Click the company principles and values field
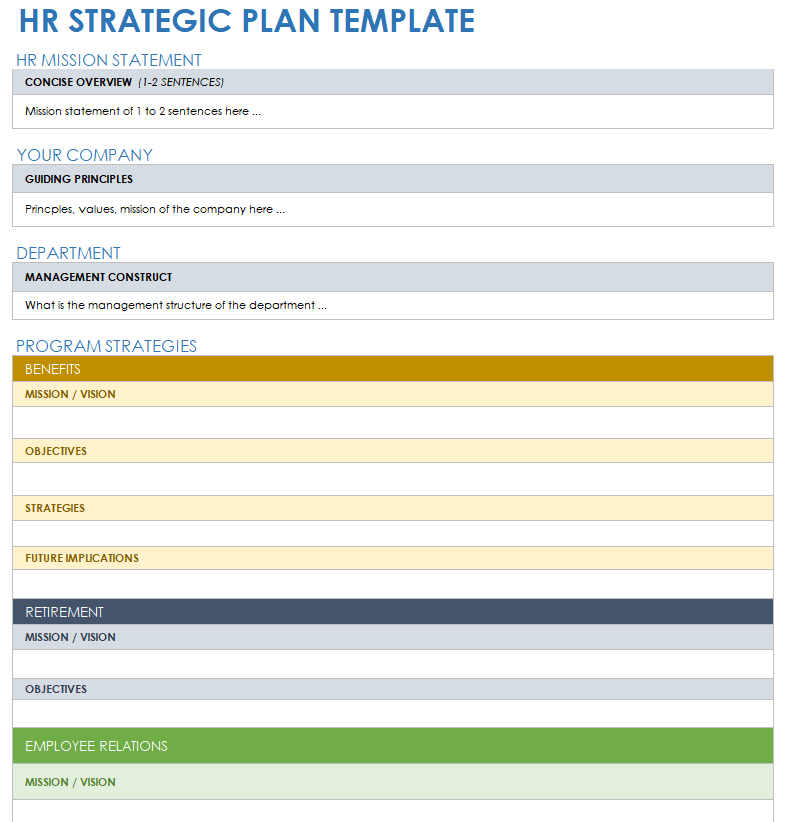 point(392,209)
